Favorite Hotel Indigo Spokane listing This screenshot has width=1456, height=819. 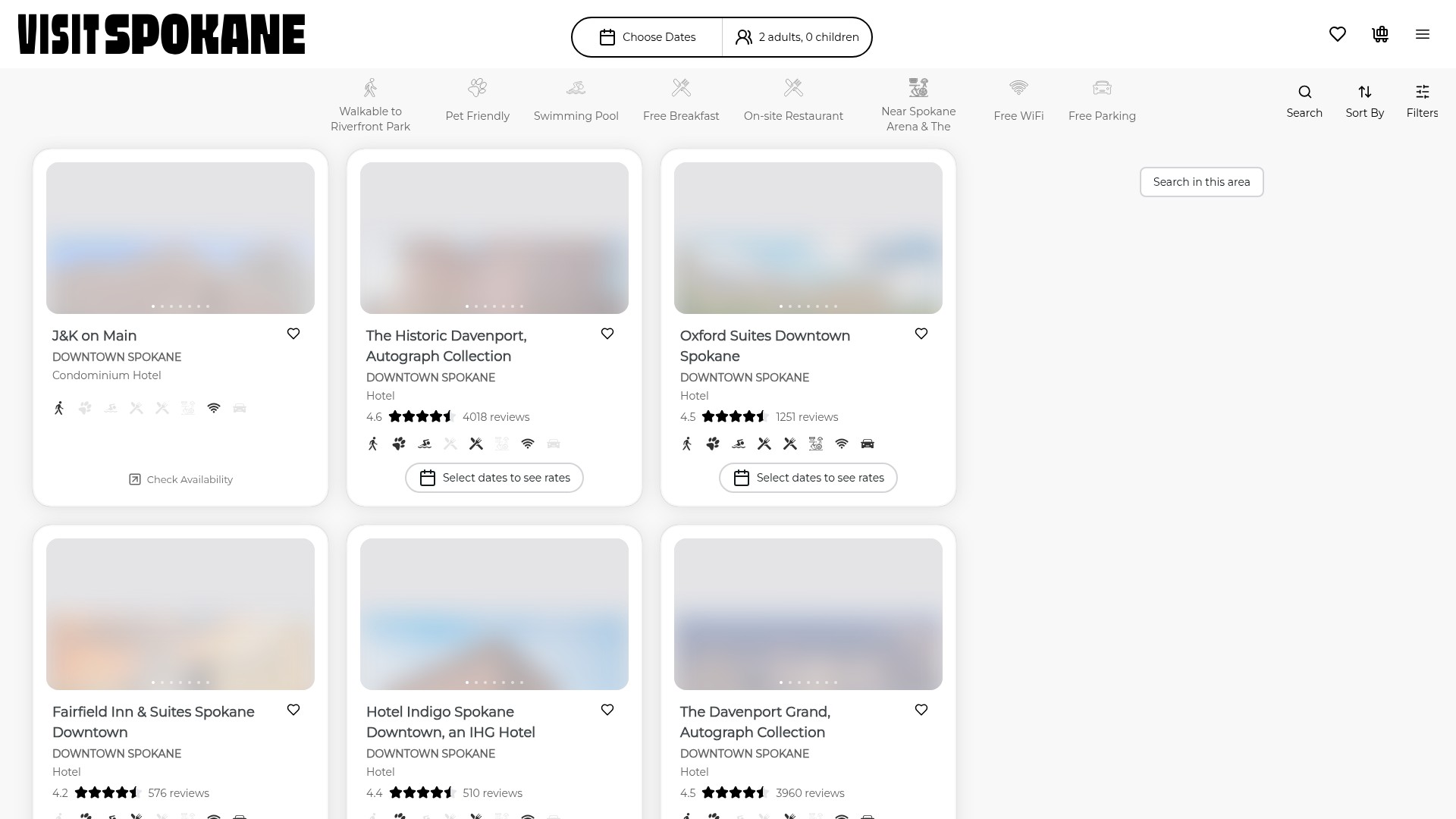click(x=607, y=710)
